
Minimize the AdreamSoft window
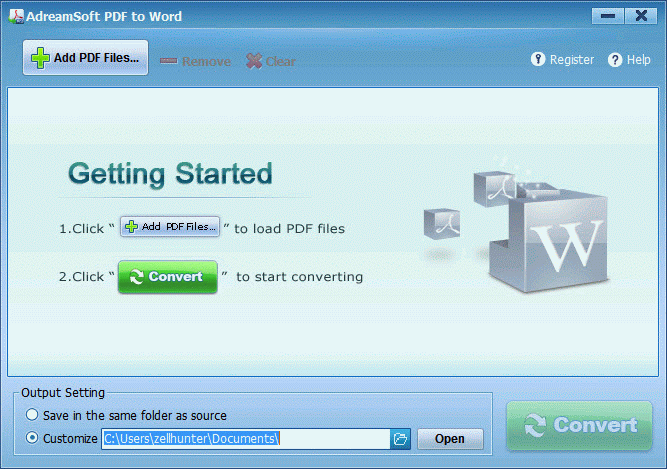(607, 16)
